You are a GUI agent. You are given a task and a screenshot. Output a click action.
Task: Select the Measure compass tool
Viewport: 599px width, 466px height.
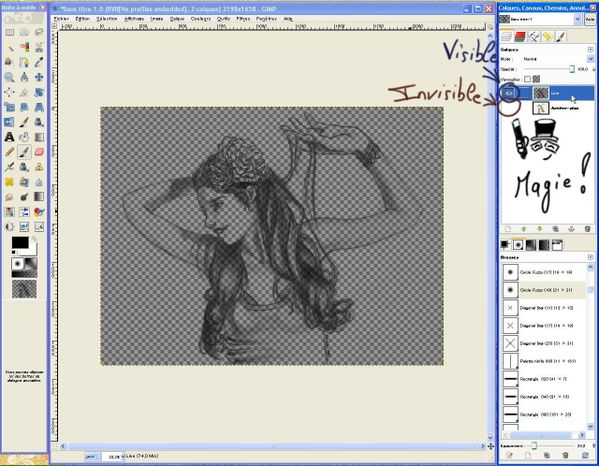coord(24,77)
